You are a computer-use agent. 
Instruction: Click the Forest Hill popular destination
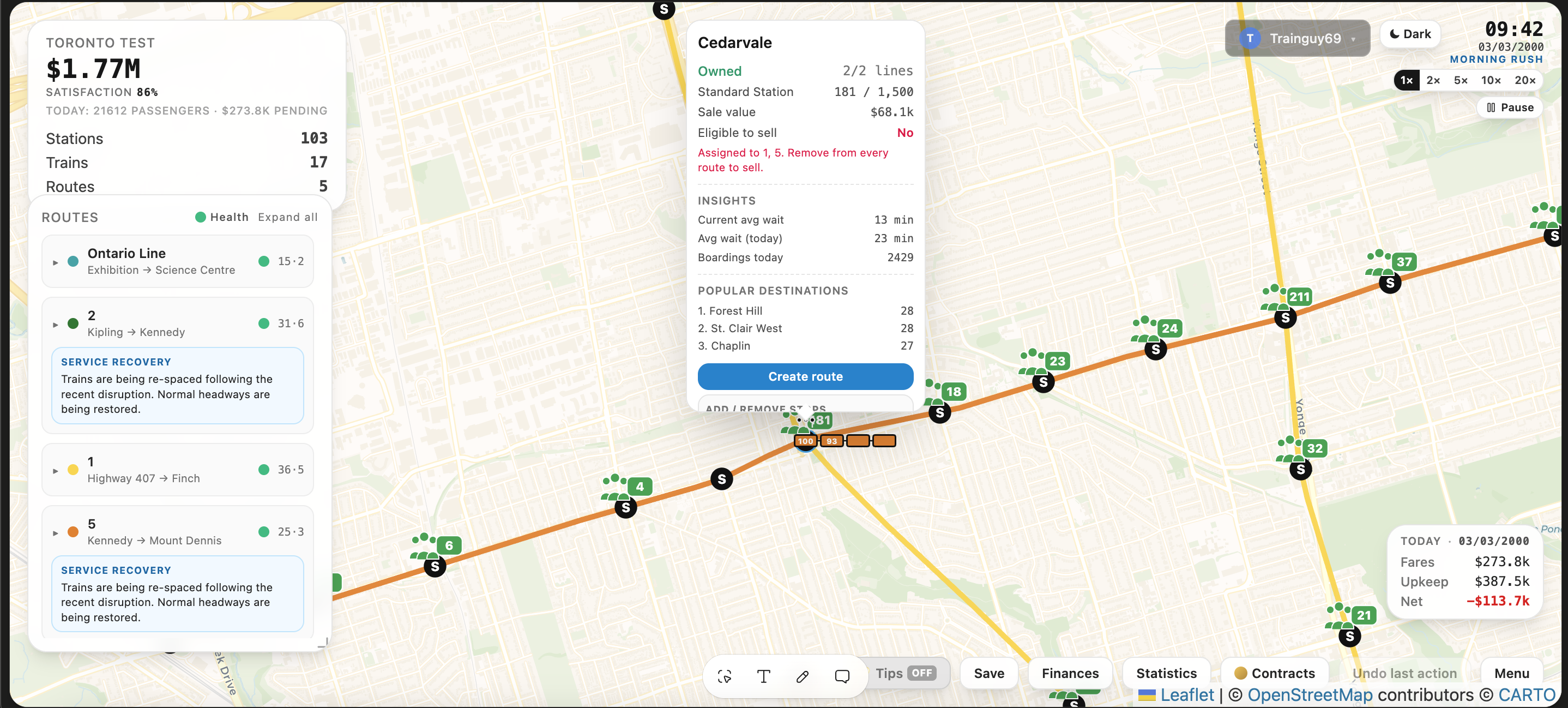click(x=805, y=311)
